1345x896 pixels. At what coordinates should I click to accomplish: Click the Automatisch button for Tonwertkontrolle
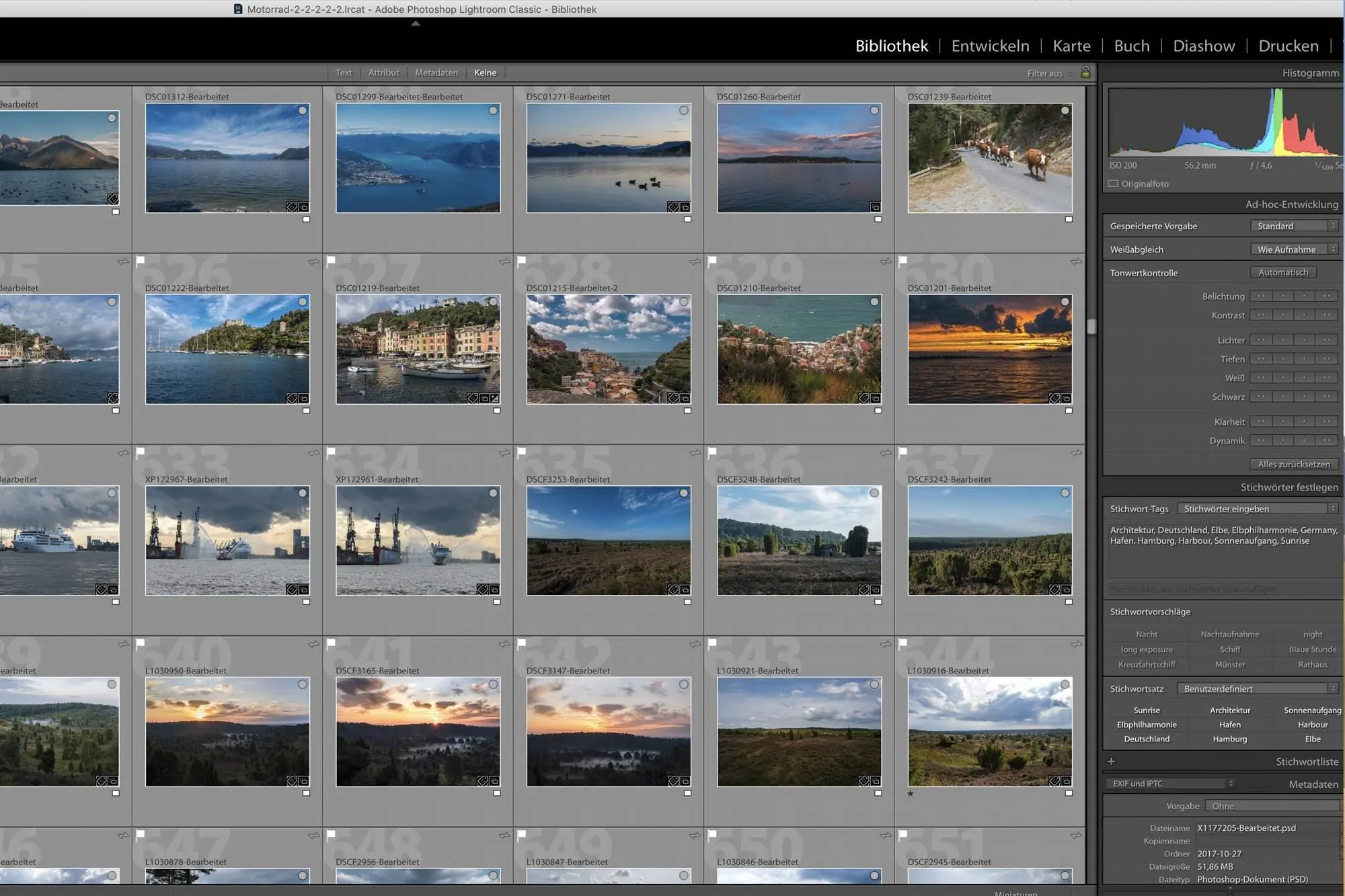(x=1283, y=272)
